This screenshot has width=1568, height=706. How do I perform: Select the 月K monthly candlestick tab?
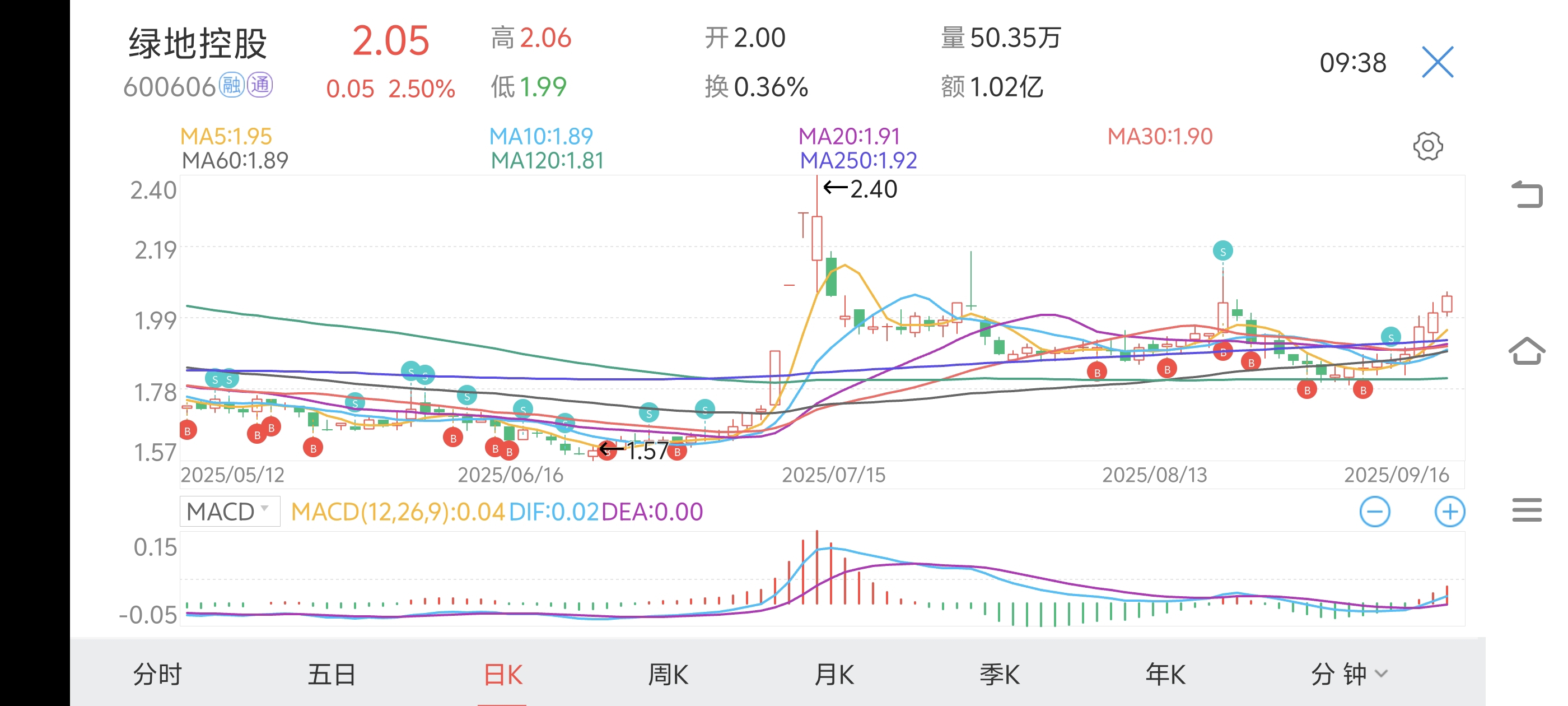[834, 674]
